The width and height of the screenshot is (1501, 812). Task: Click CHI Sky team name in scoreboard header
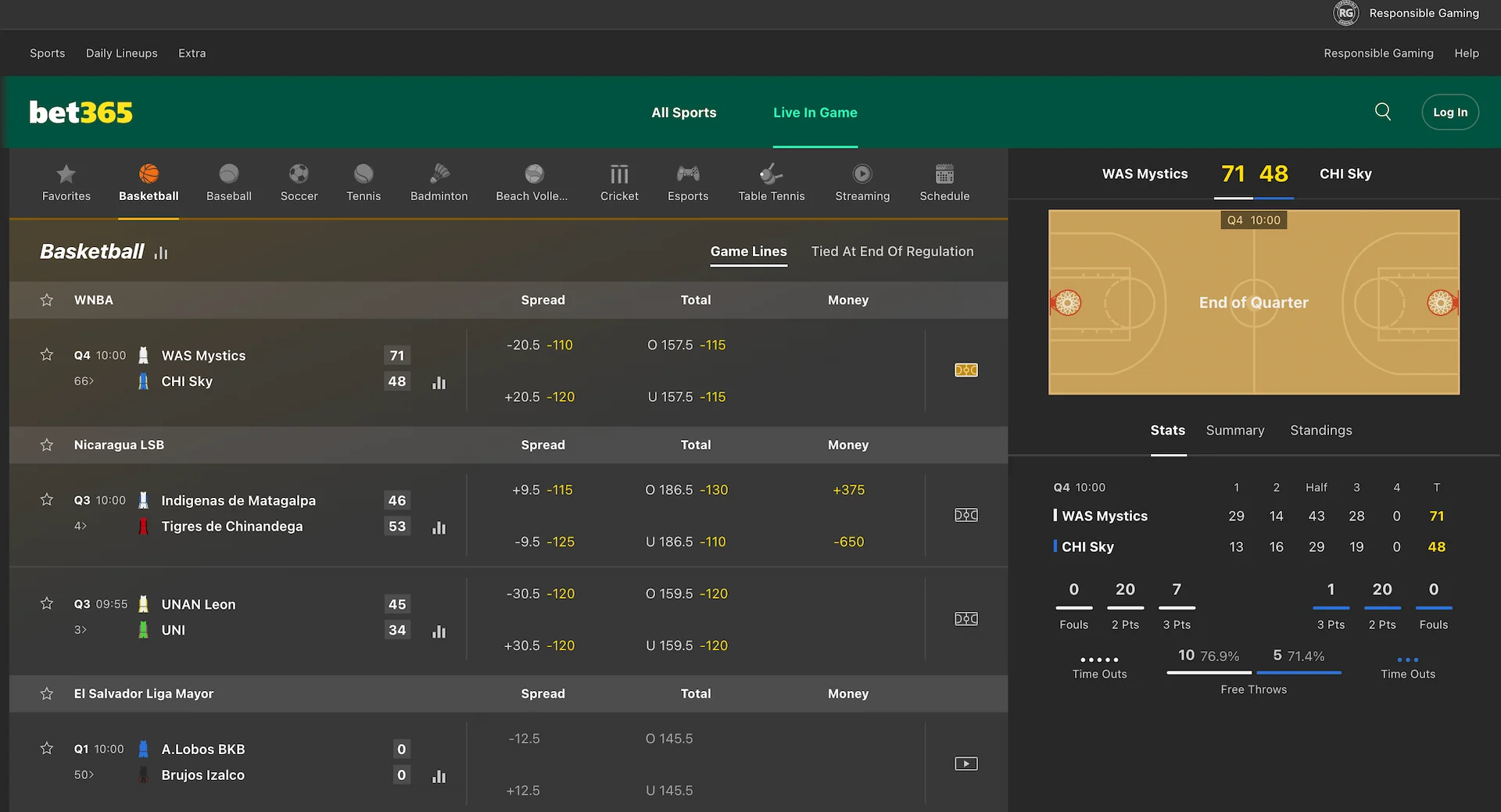[1345, 173]
